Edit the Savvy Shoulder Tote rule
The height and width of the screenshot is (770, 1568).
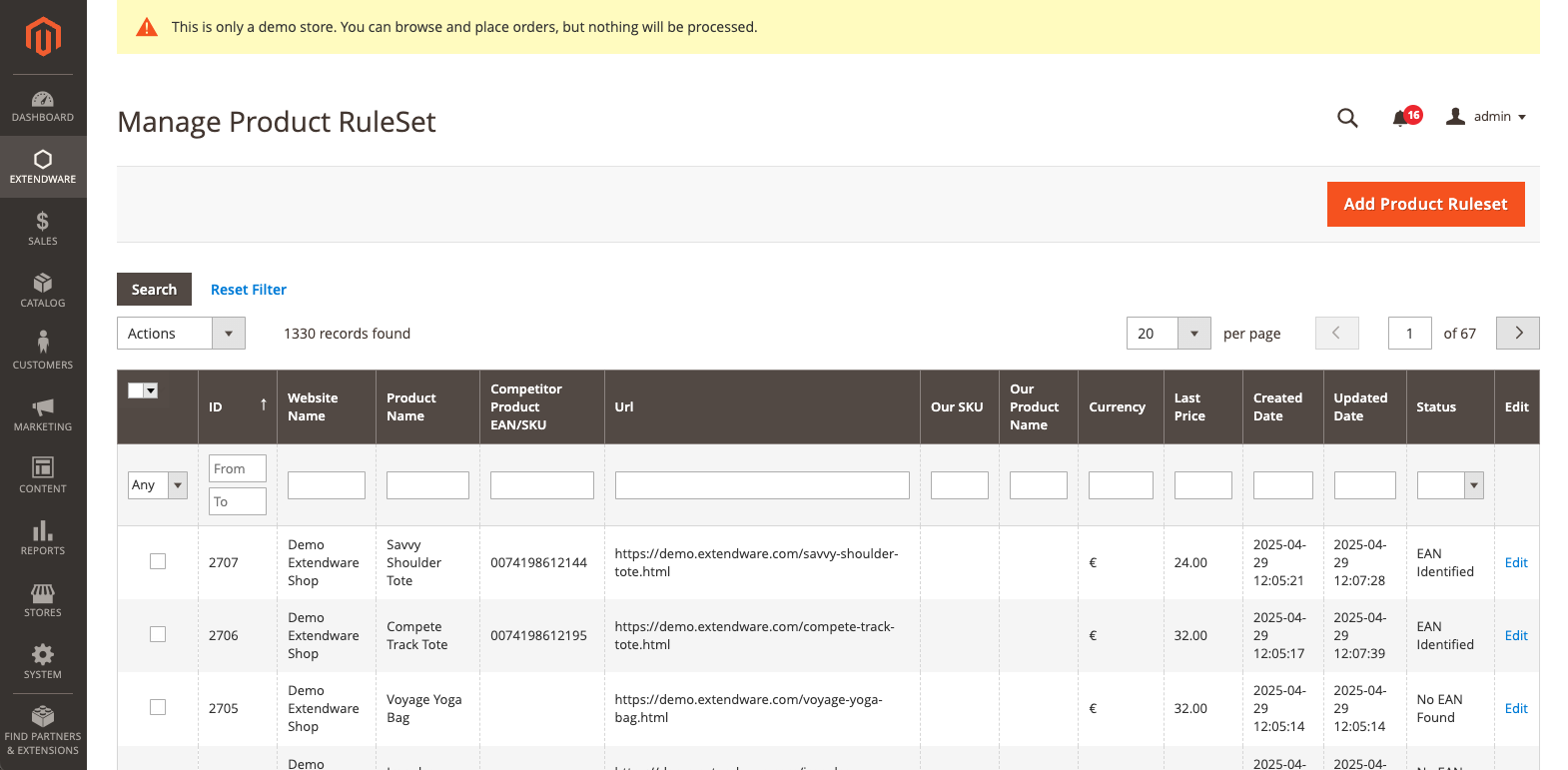pyautogui.click(x=1516, y=562)
